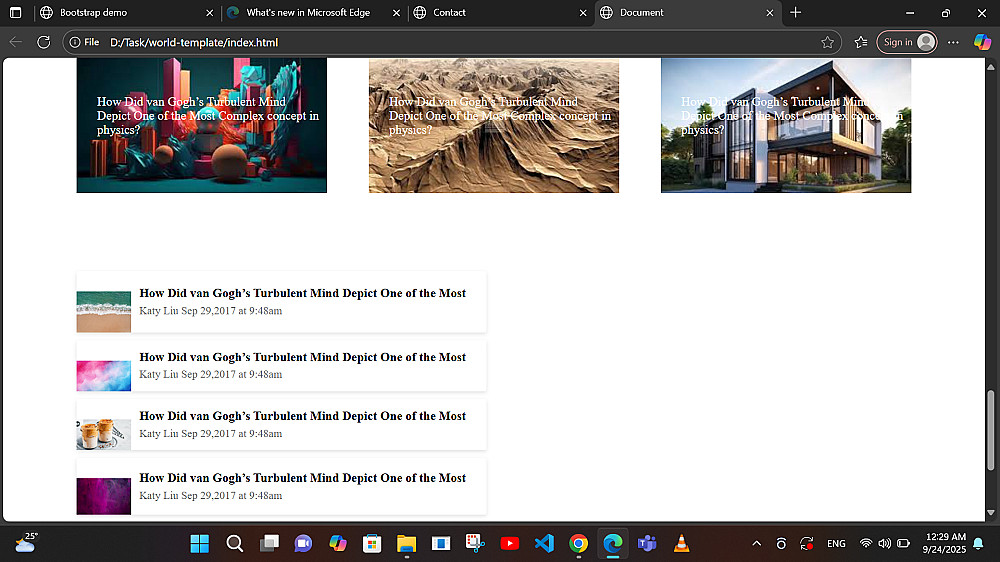1000x562 pixels.
Task: Open the Favorites list icon
Action: click(x=861, y=42)
